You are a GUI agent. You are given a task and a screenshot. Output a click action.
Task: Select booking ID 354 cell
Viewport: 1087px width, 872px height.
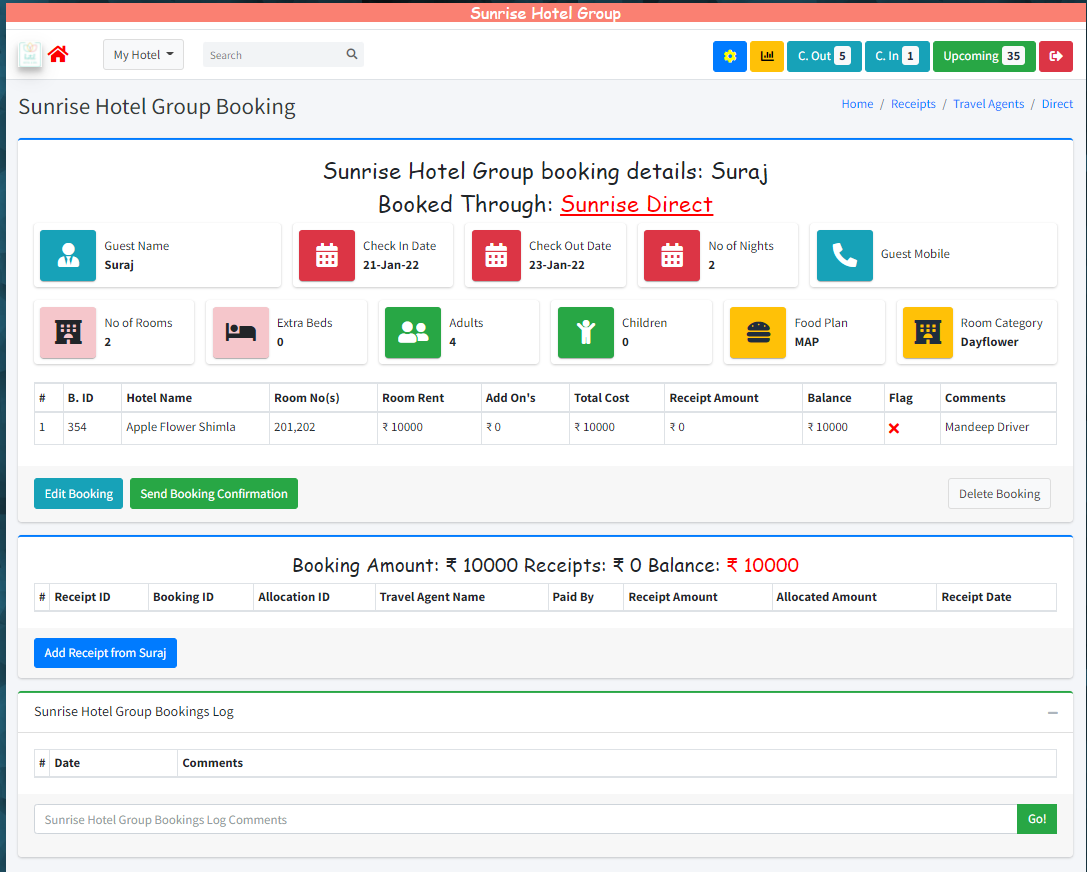pyautogui.click(x=77, y=427)
